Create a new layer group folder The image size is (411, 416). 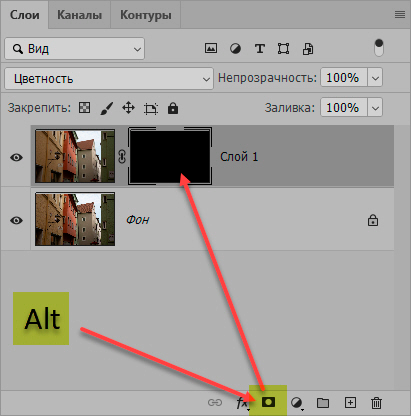coord(323,403)
